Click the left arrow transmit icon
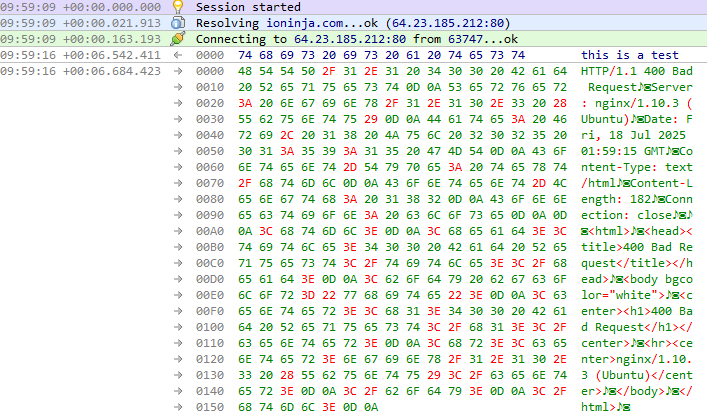The height and width of the screenshot is (414, 707). point(178,55)
